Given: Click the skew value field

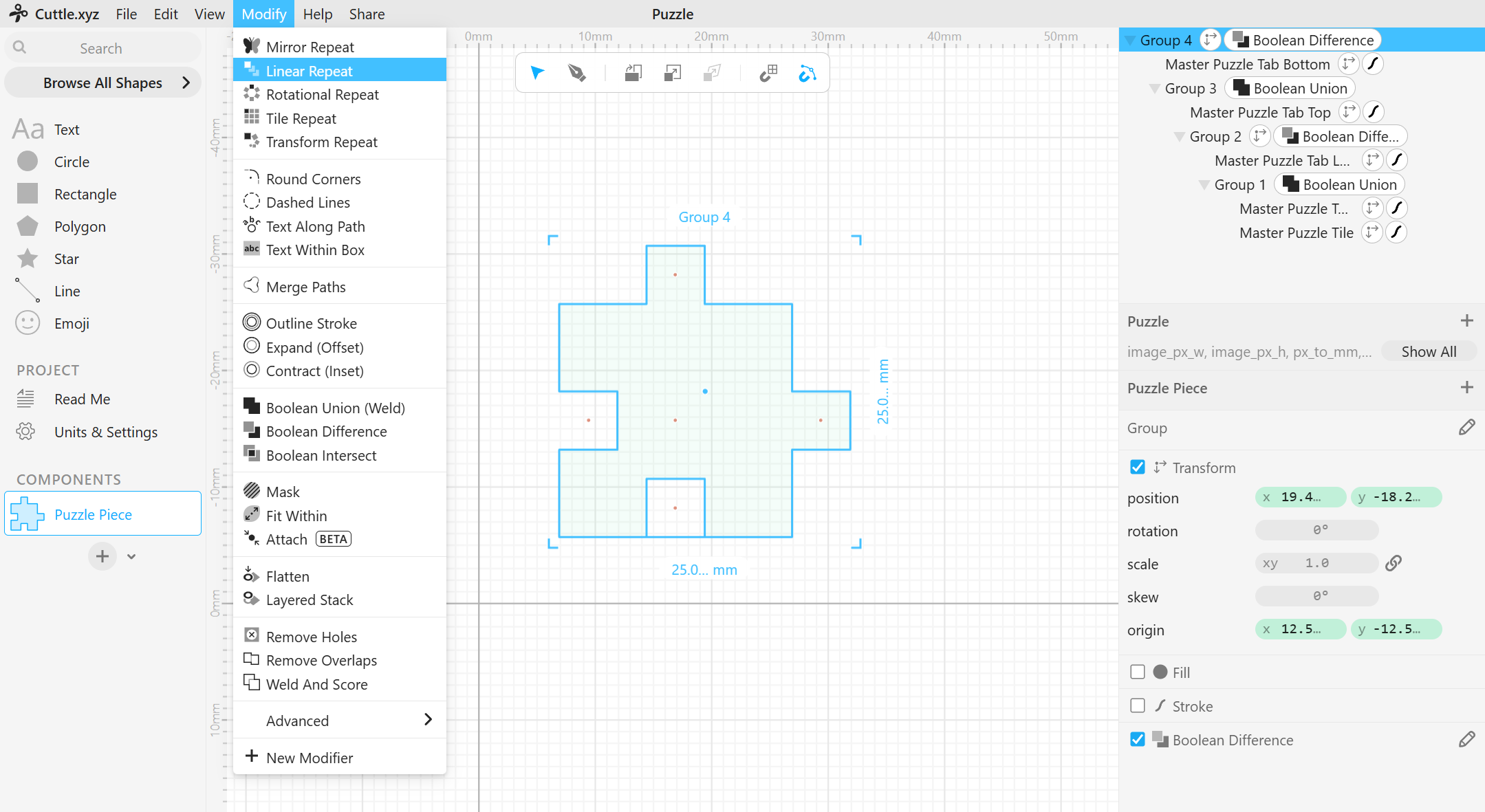Looking at the screenshot, I should pos(1316,596).
